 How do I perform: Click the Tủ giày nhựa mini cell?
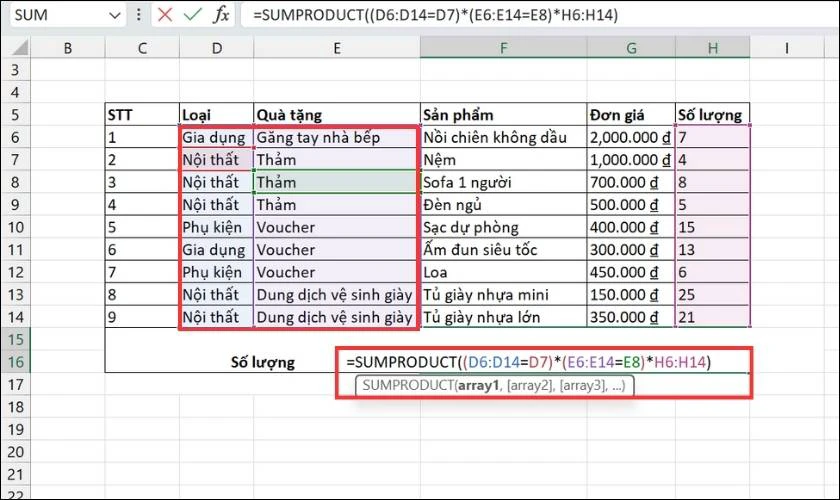504,295
